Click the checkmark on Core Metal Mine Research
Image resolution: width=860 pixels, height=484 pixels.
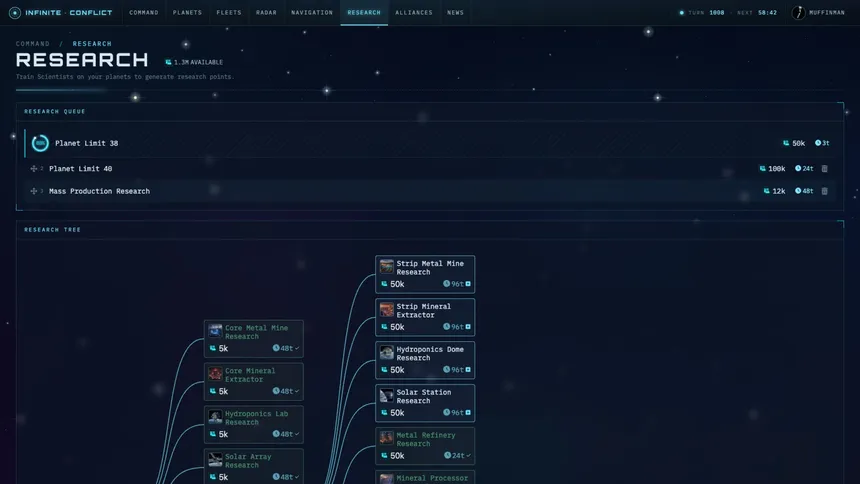297,348
